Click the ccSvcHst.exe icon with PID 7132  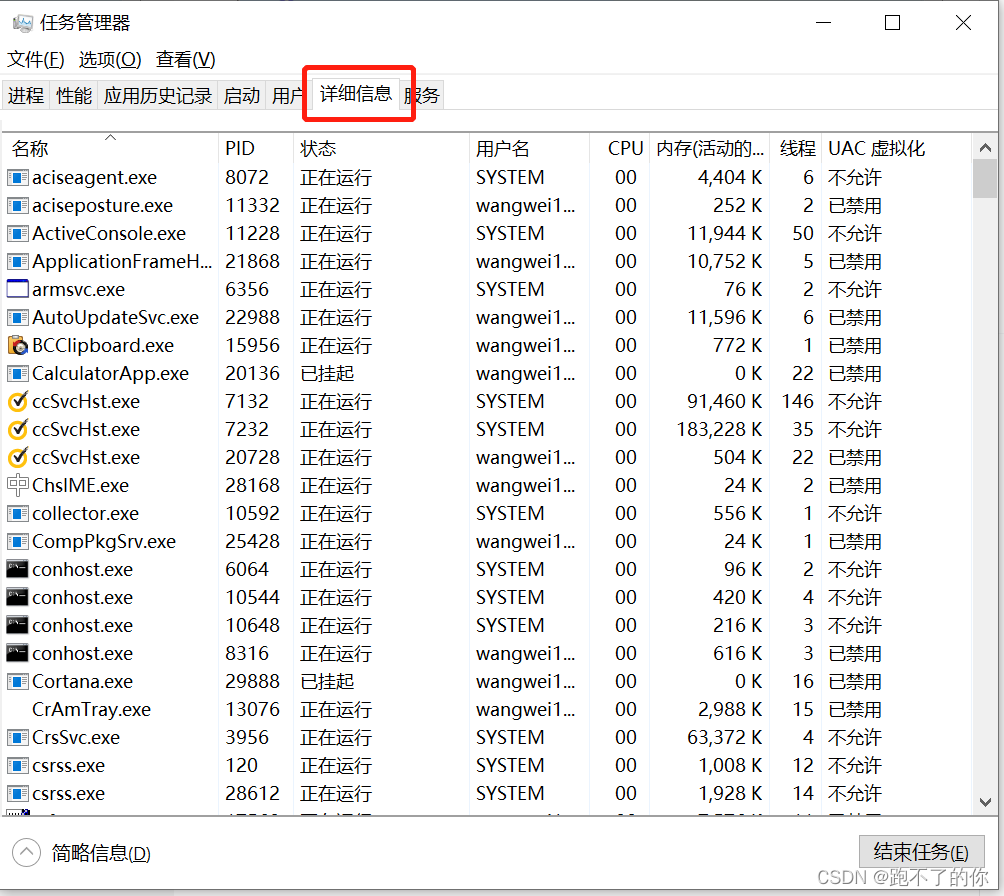[x=18, y=402]
